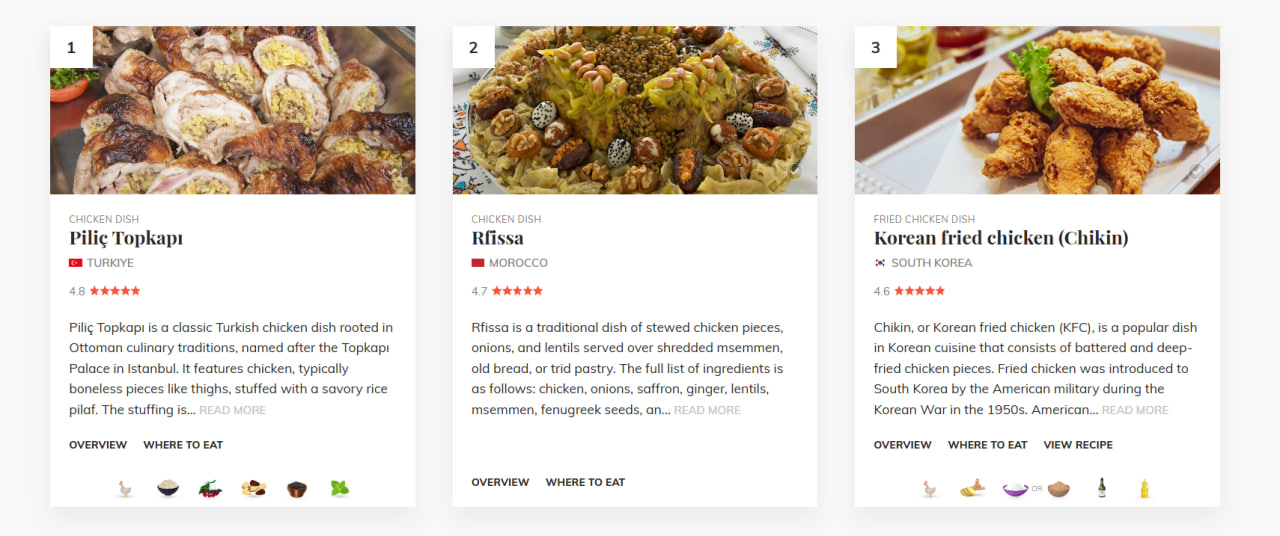Screen dimensions: 1280x536
Task: Click the Morocco country label
Action: tap(518, 263)
